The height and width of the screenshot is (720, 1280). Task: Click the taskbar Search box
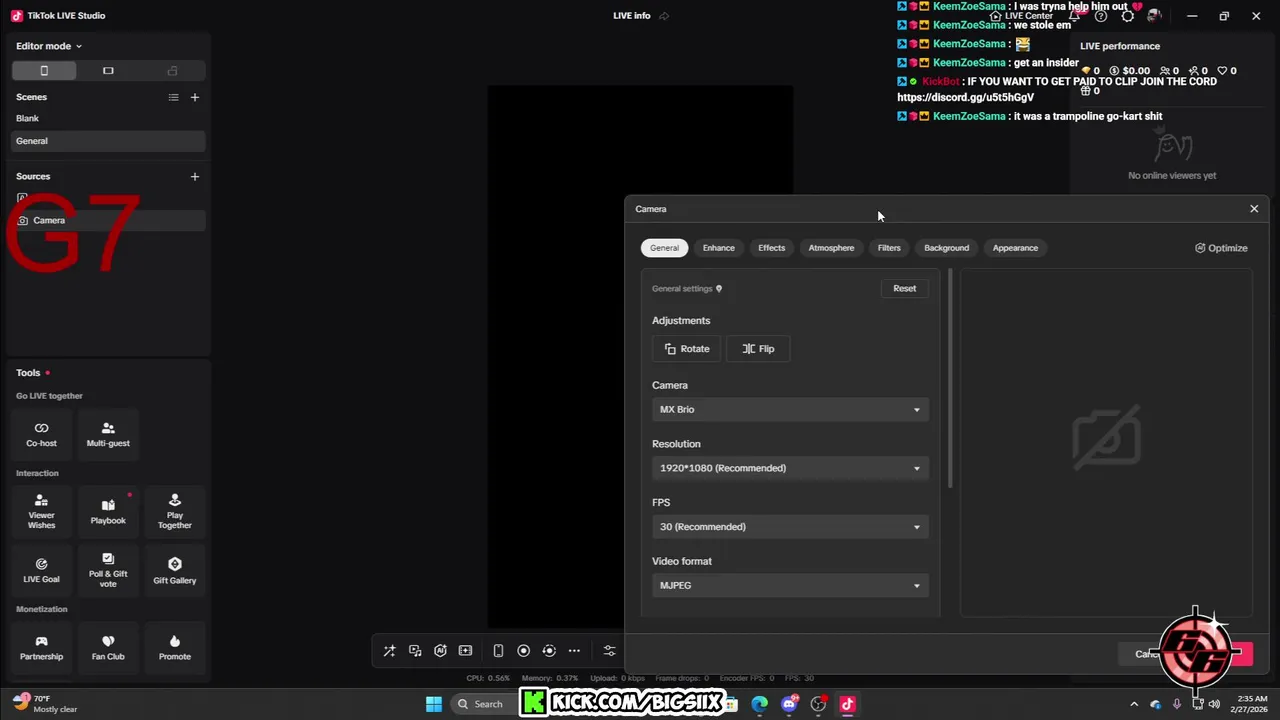click(483, 704)
